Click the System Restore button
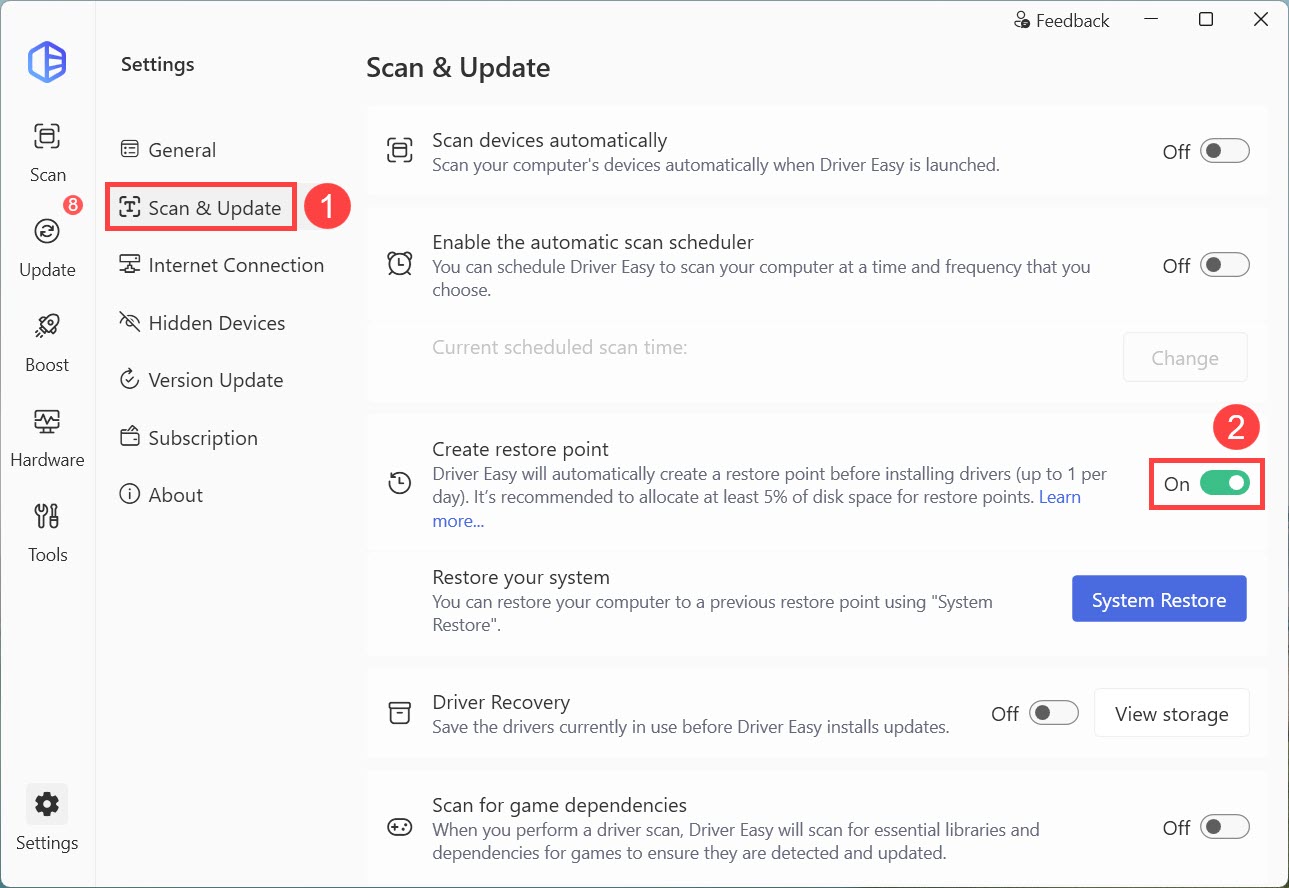Viewport: 1289px width, 888px height. (1159, 599)
